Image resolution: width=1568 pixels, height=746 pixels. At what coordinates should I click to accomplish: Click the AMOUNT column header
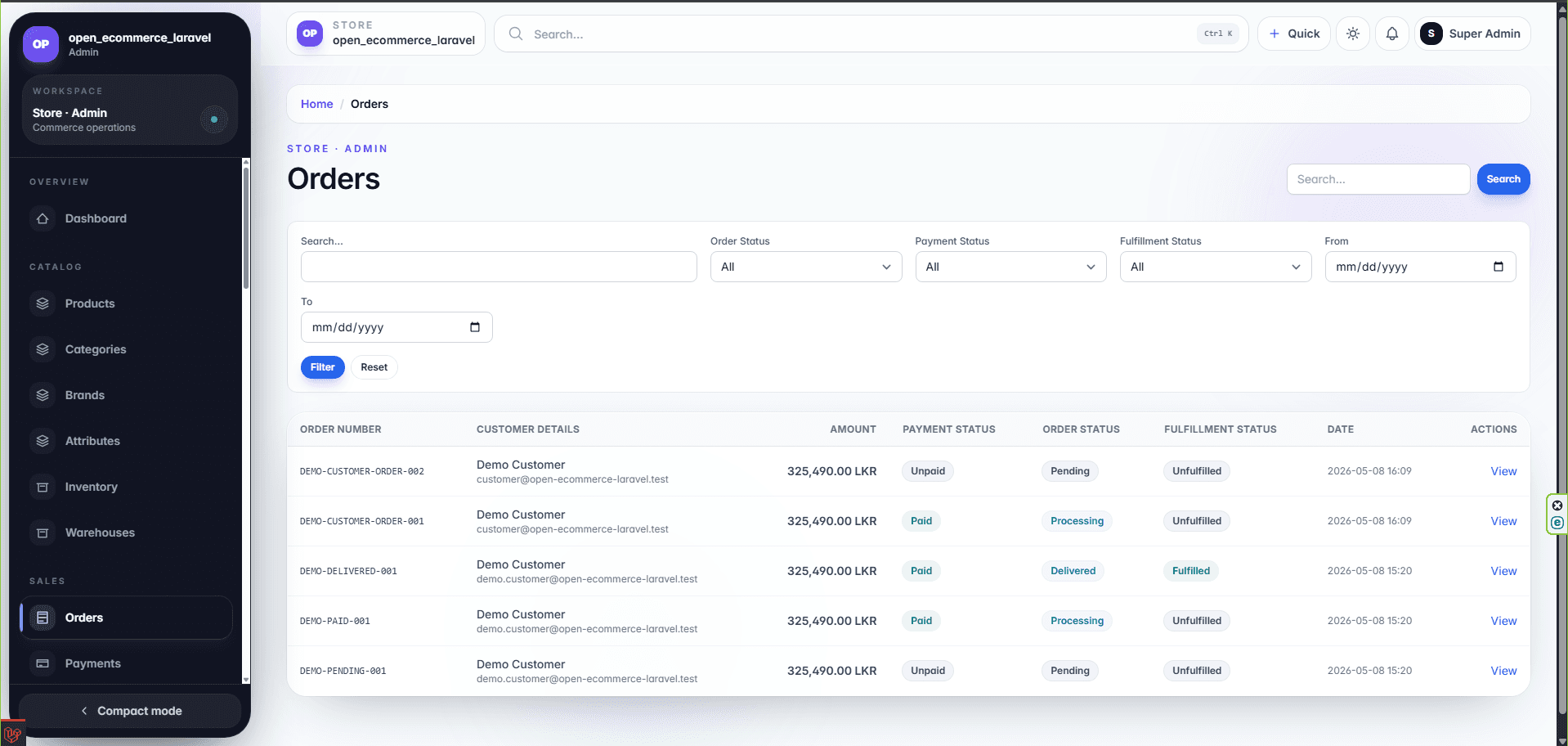[853, 429]
